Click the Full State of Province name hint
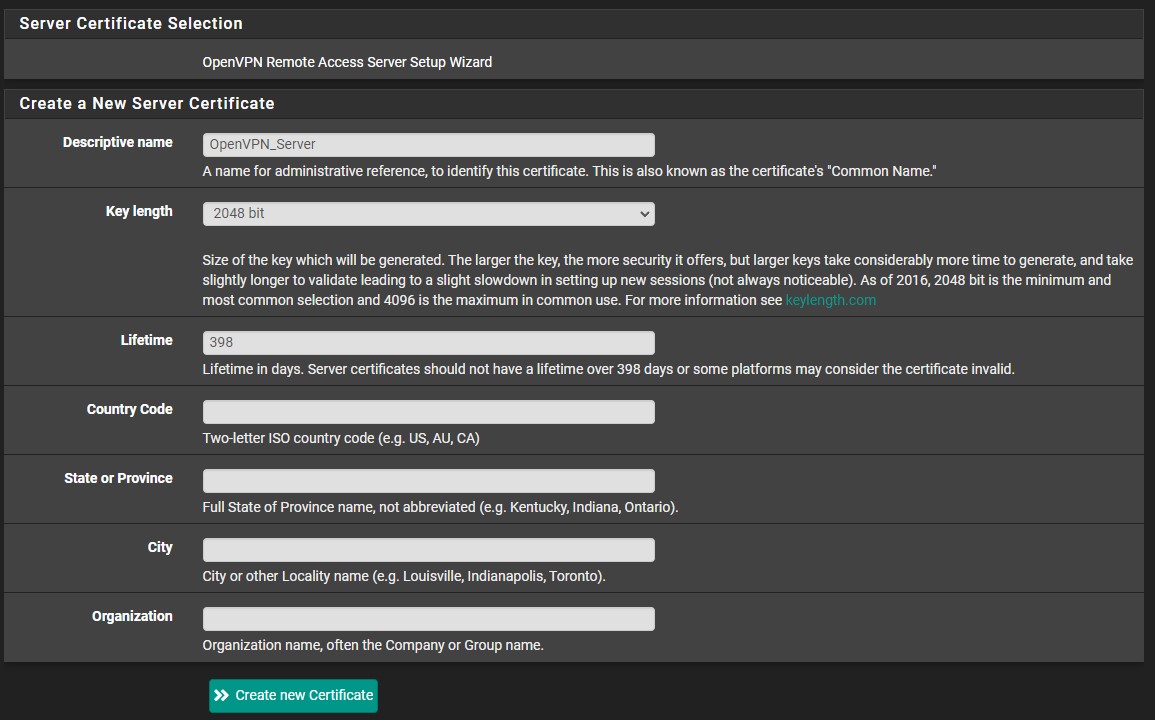This screenshot has width=1155, height=720. [440, 507]
